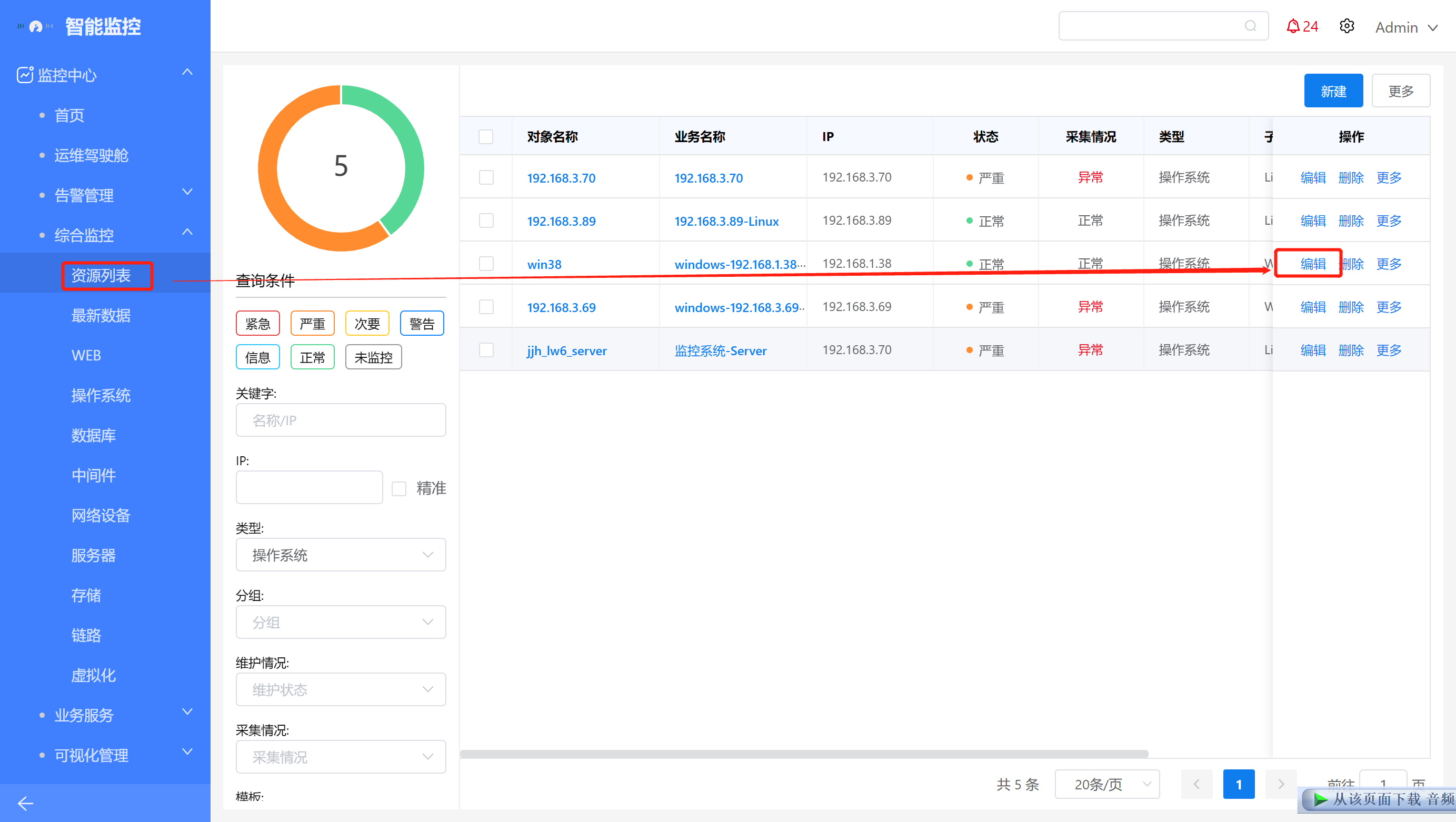Screen dimensions: 1456x822
Task: Open the 20条/页 page size dropdown
Action: (1107, 784)
